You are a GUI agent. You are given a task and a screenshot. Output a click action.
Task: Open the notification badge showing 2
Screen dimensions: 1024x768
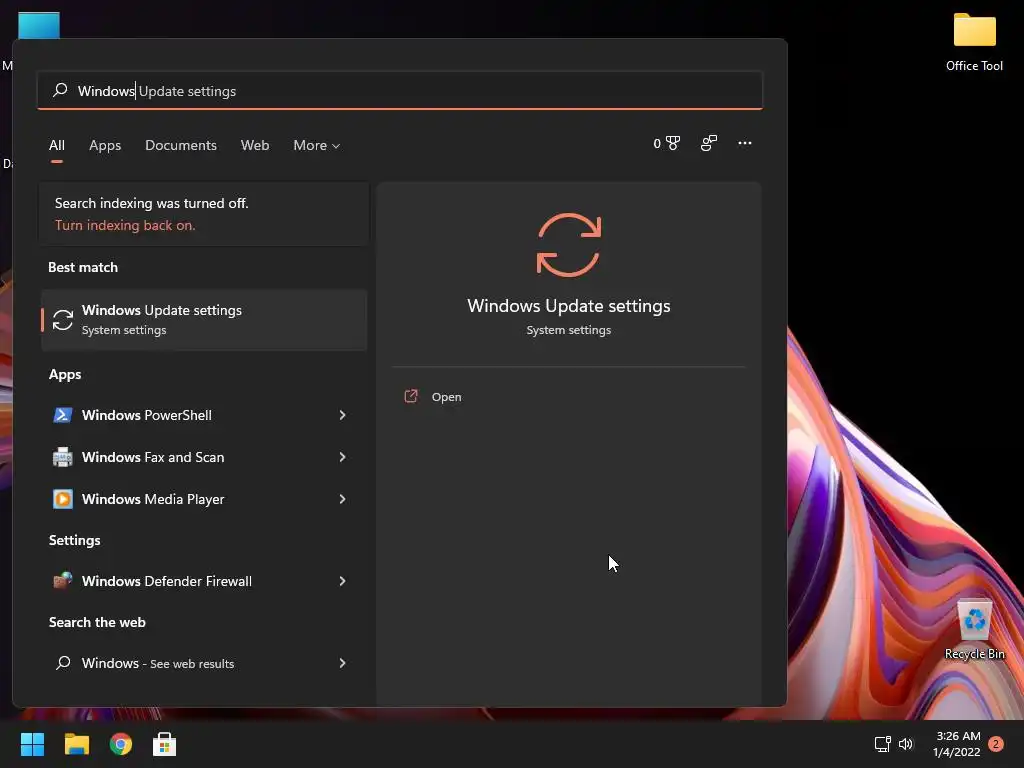(996, 744)
